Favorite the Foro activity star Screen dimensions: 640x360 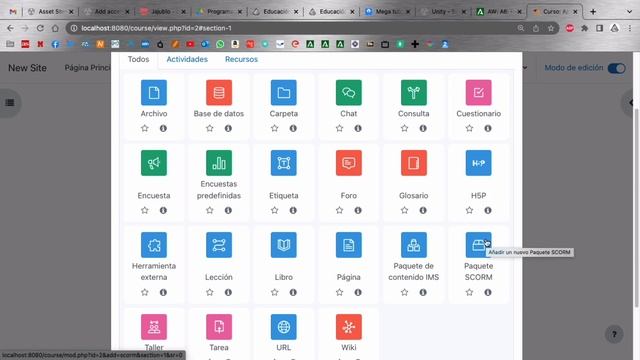(339, 210)
